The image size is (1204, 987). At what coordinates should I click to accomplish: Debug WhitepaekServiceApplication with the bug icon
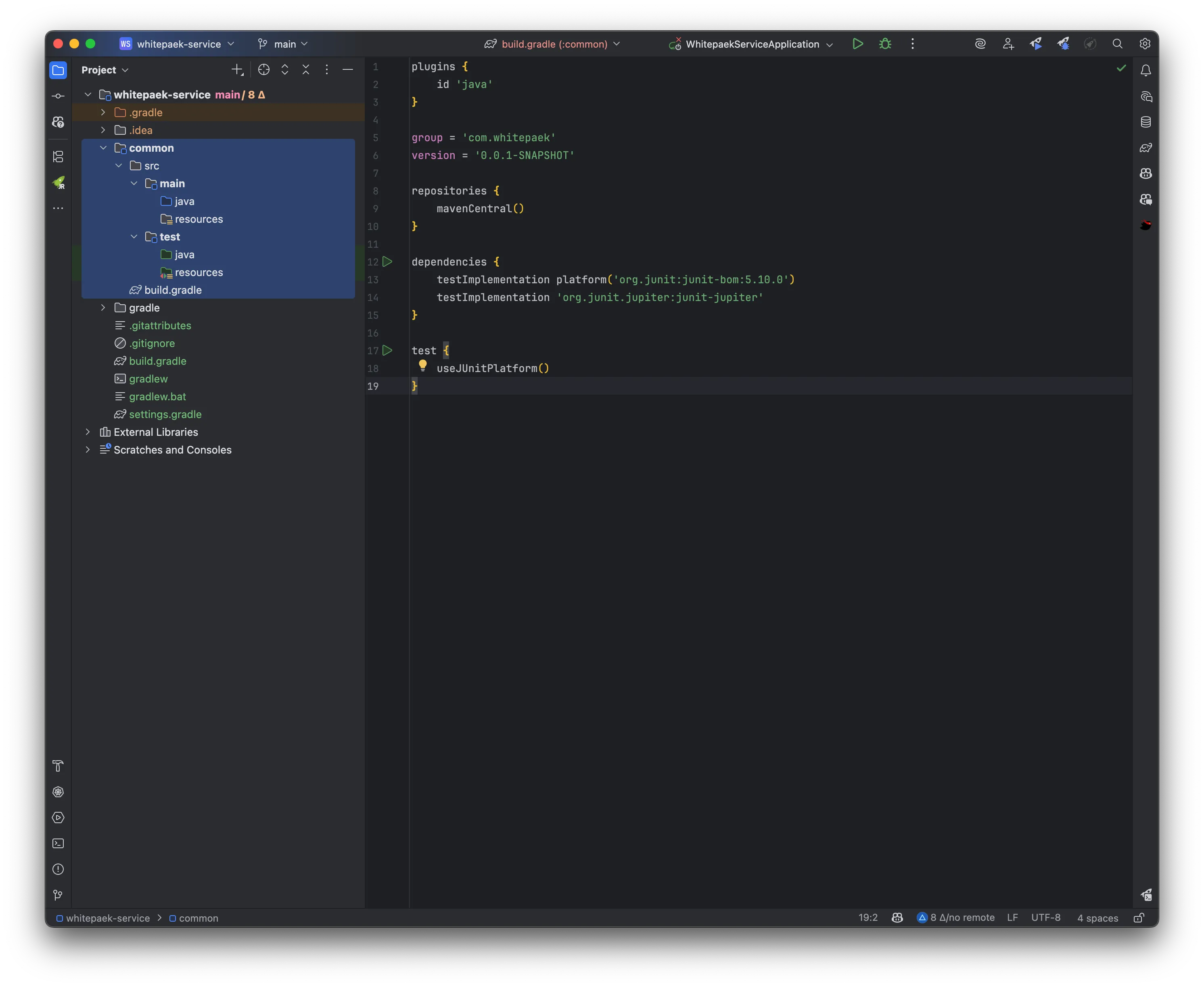pyautogui.click(x=885, y=44)
